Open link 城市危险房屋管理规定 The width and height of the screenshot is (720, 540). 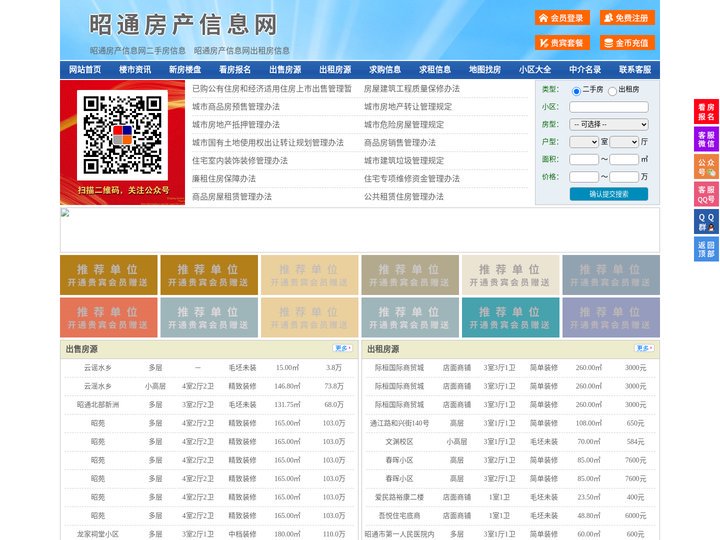pos(404,124)
